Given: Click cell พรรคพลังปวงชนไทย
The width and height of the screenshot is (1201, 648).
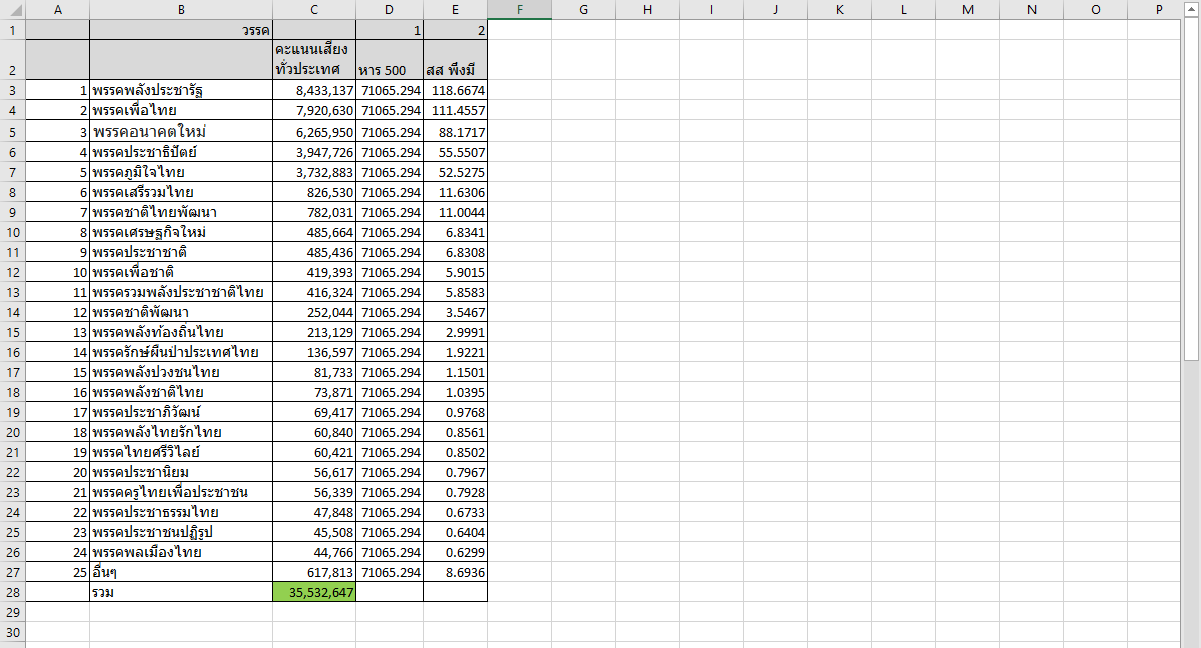Looking at the screenshot, I should [x=181, y=371].
